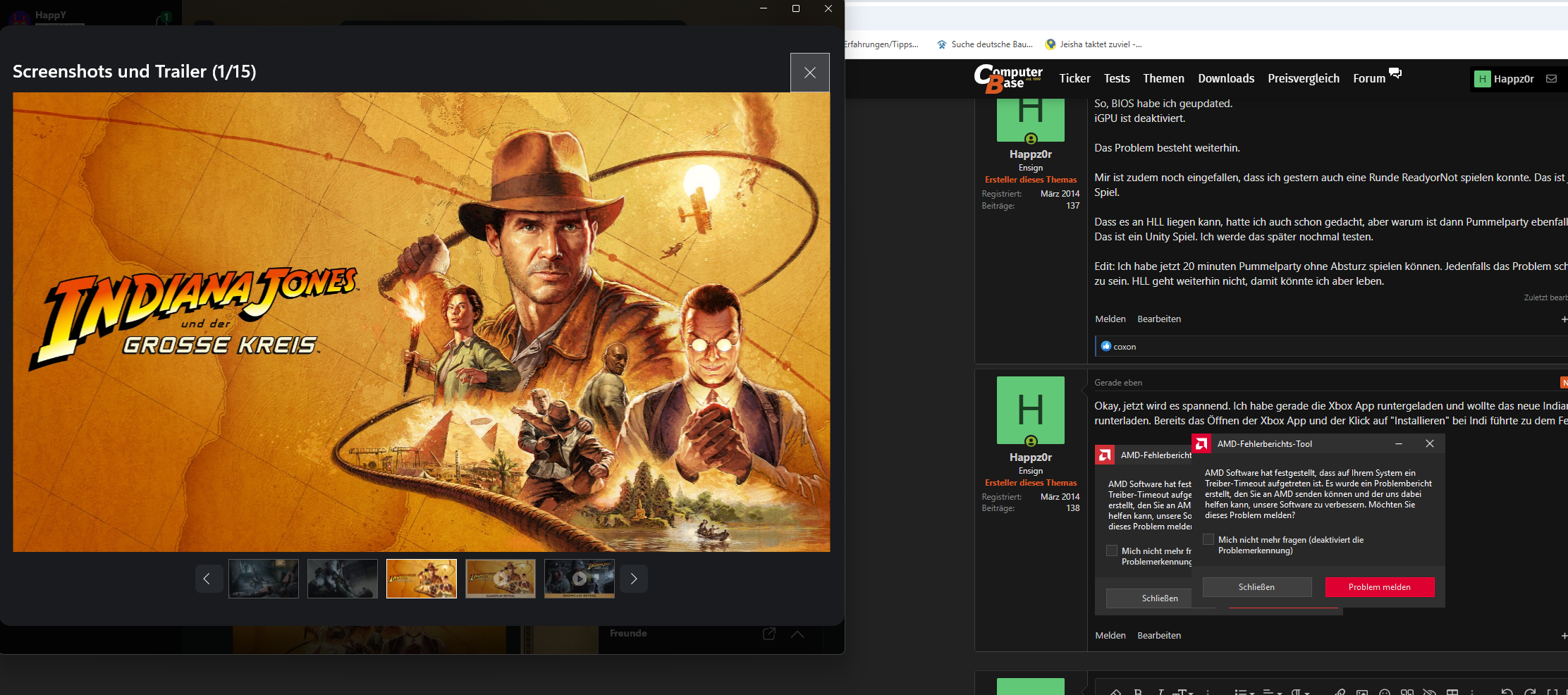Click 'Bearbeiten' under the BIOS update post
This screenshot has height=695, width=1568.
1159,319
